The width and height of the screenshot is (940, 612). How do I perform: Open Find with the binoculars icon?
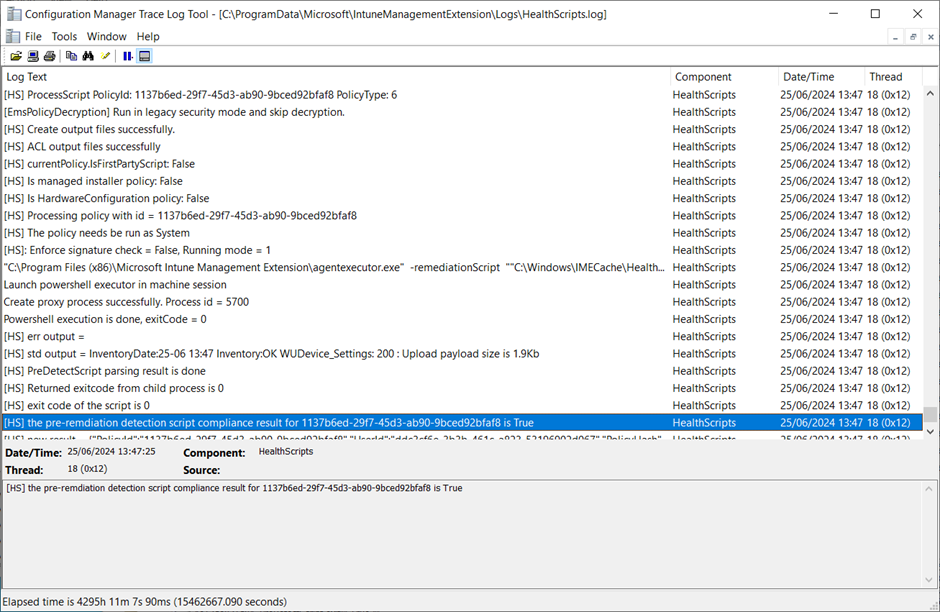(88, 56)
